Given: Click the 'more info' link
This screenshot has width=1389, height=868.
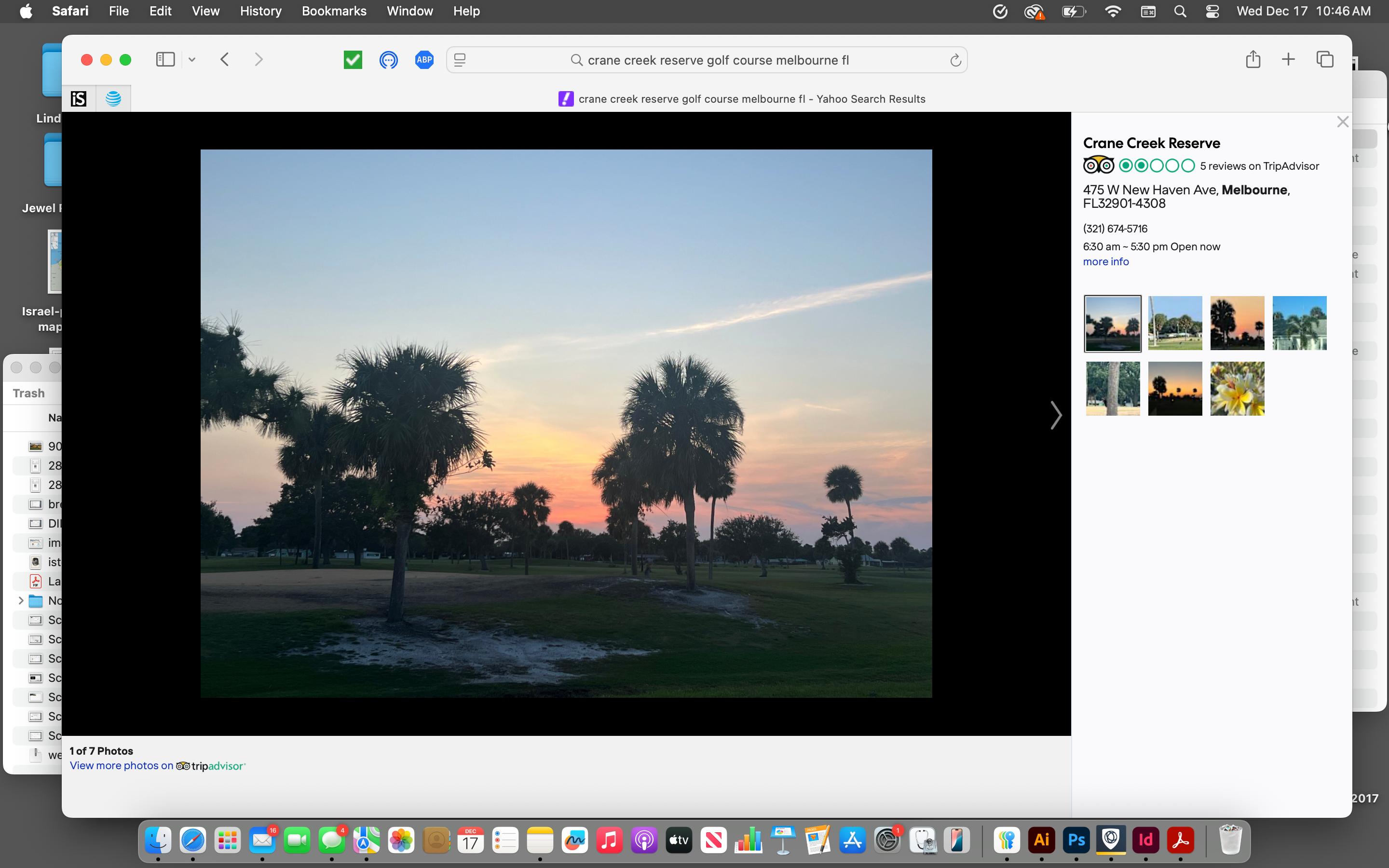Looking at the screenshot, I should [1105, 262].
